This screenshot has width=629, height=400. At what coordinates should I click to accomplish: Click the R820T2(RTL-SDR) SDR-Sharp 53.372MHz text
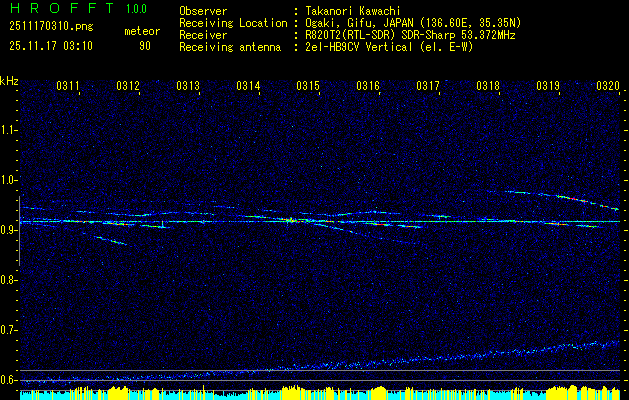point(410,35)
